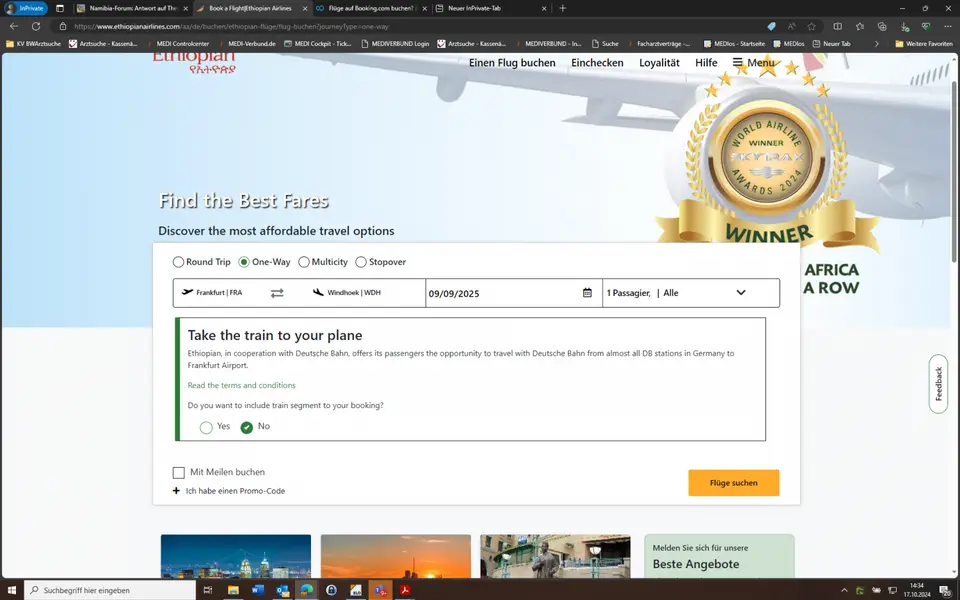Click the page vertical scrollbar
Viewport: 960px width, 600px height.
tap(955, 171)
